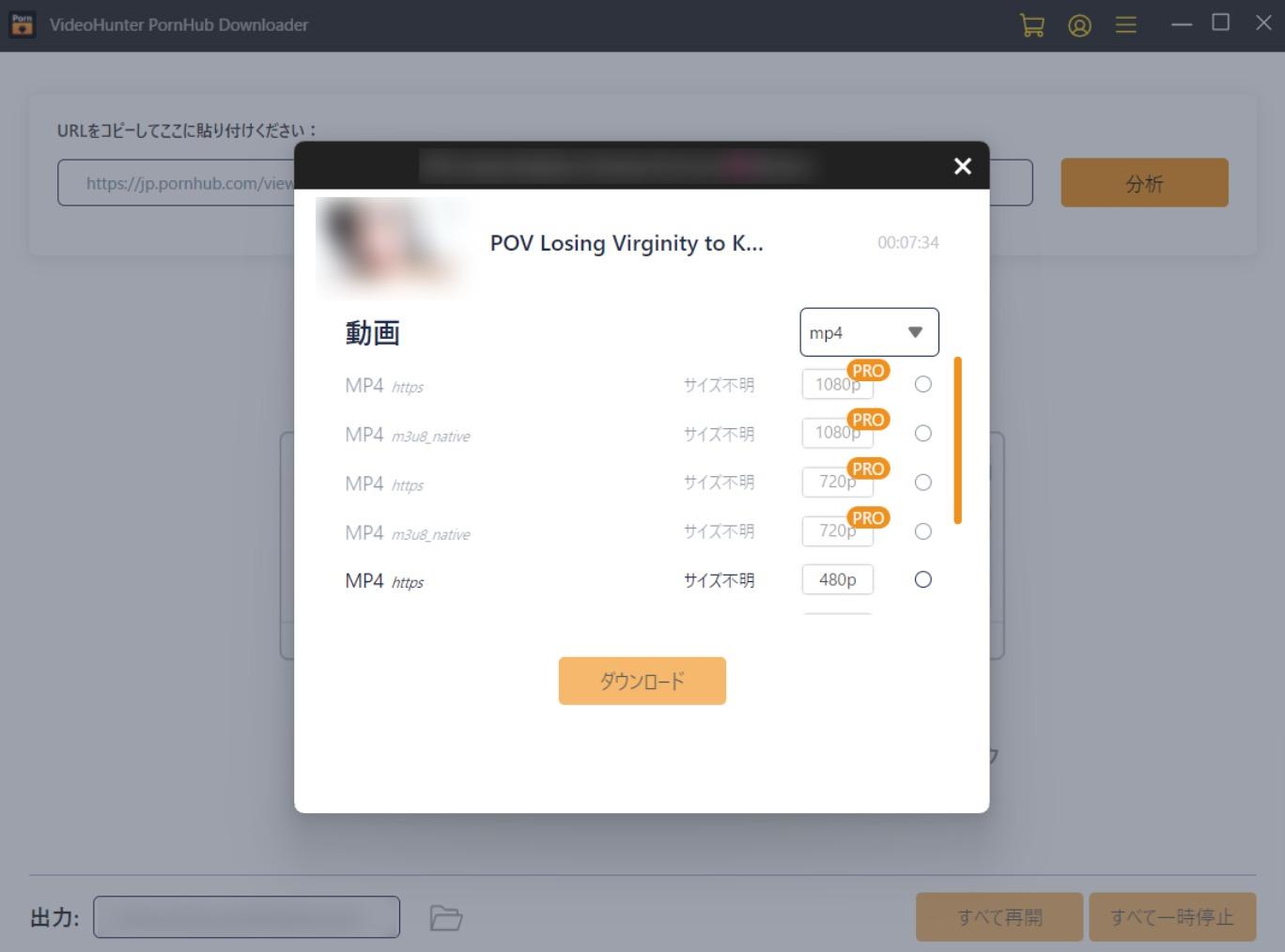Select the 1080p m3u8_native radio button

(x=923, y=433)
